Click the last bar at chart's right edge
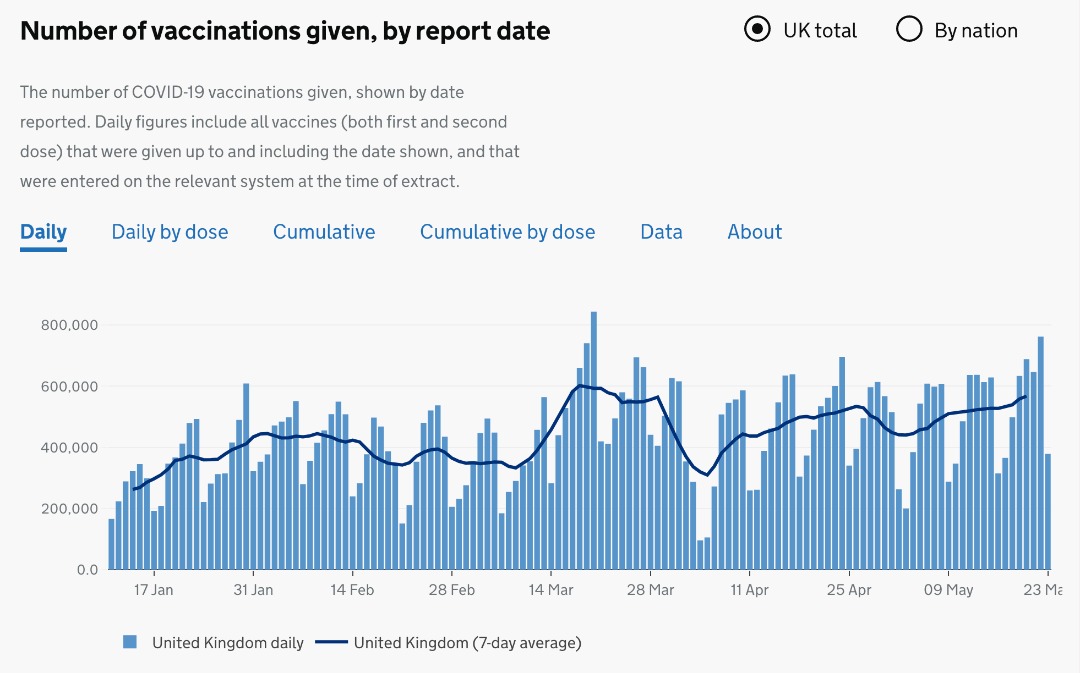The width and height of the screenshot is (1080, 673). pos(1047,512)
